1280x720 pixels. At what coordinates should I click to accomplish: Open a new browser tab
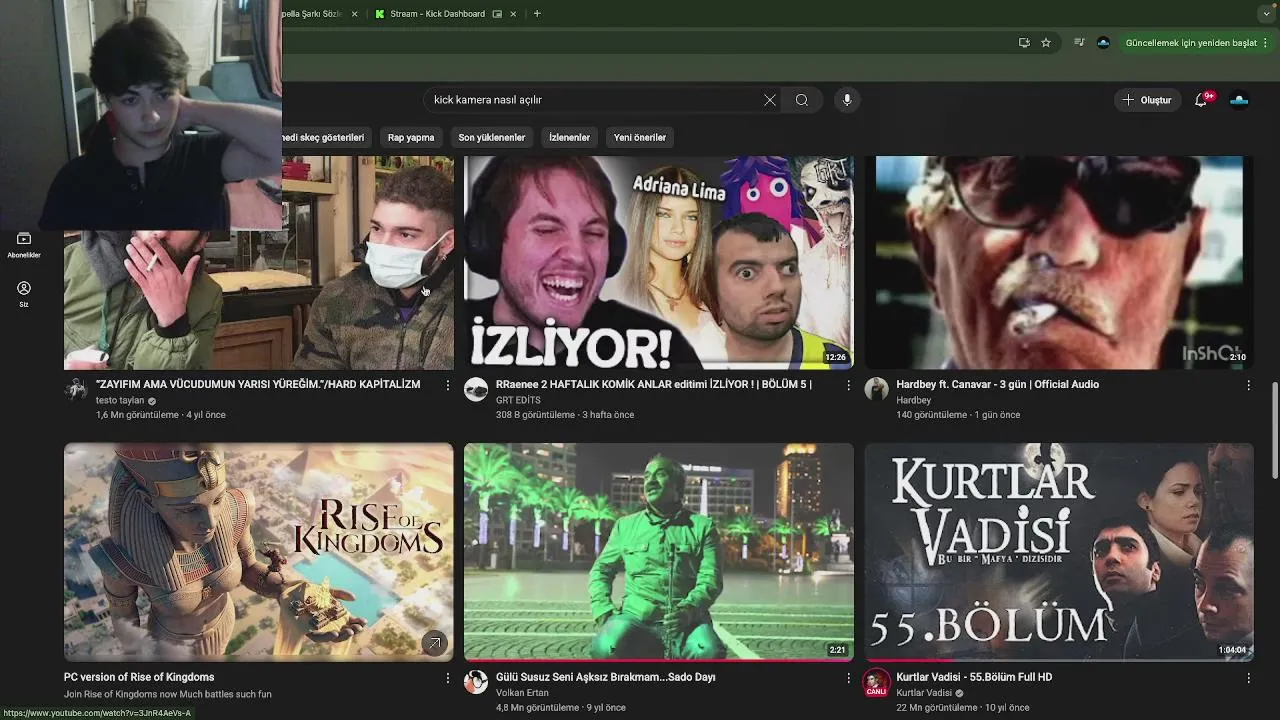click(x=537, y=14)
